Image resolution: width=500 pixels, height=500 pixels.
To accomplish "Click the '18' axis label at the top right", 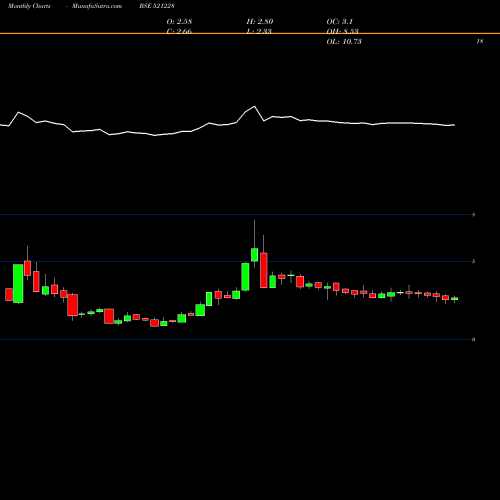I will (480, 41).
